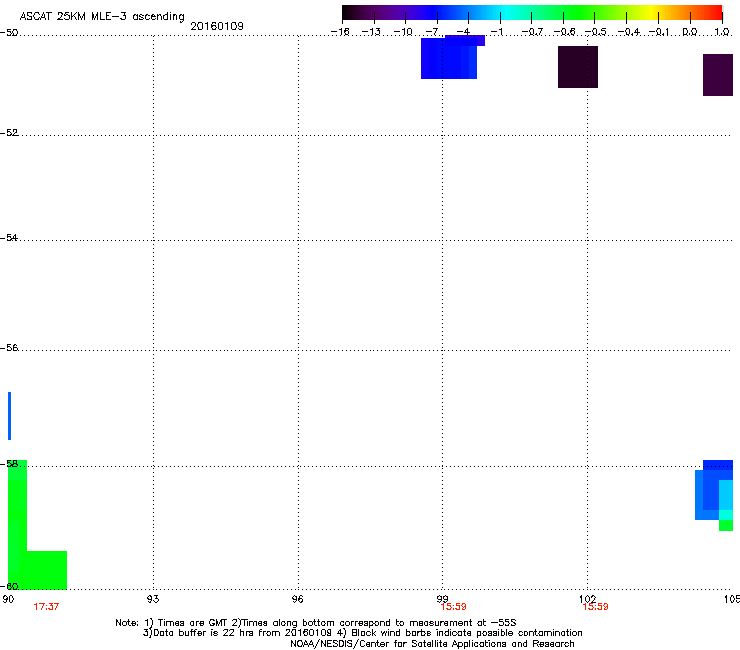Click the red end of the color scale
The width and height of the screenshot is (740, 650).
point(715,12)
